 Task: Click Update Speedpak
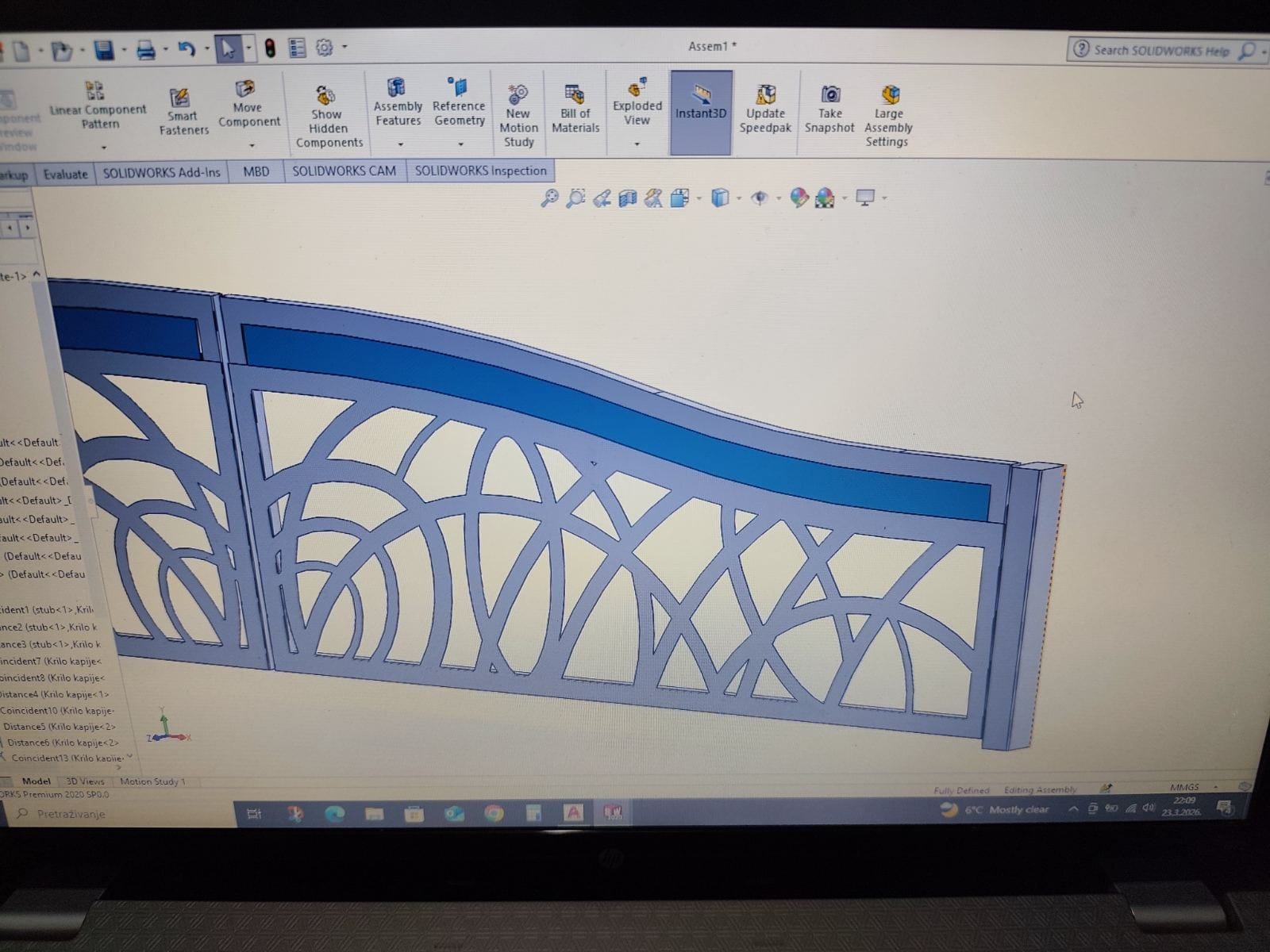(765, 109)
